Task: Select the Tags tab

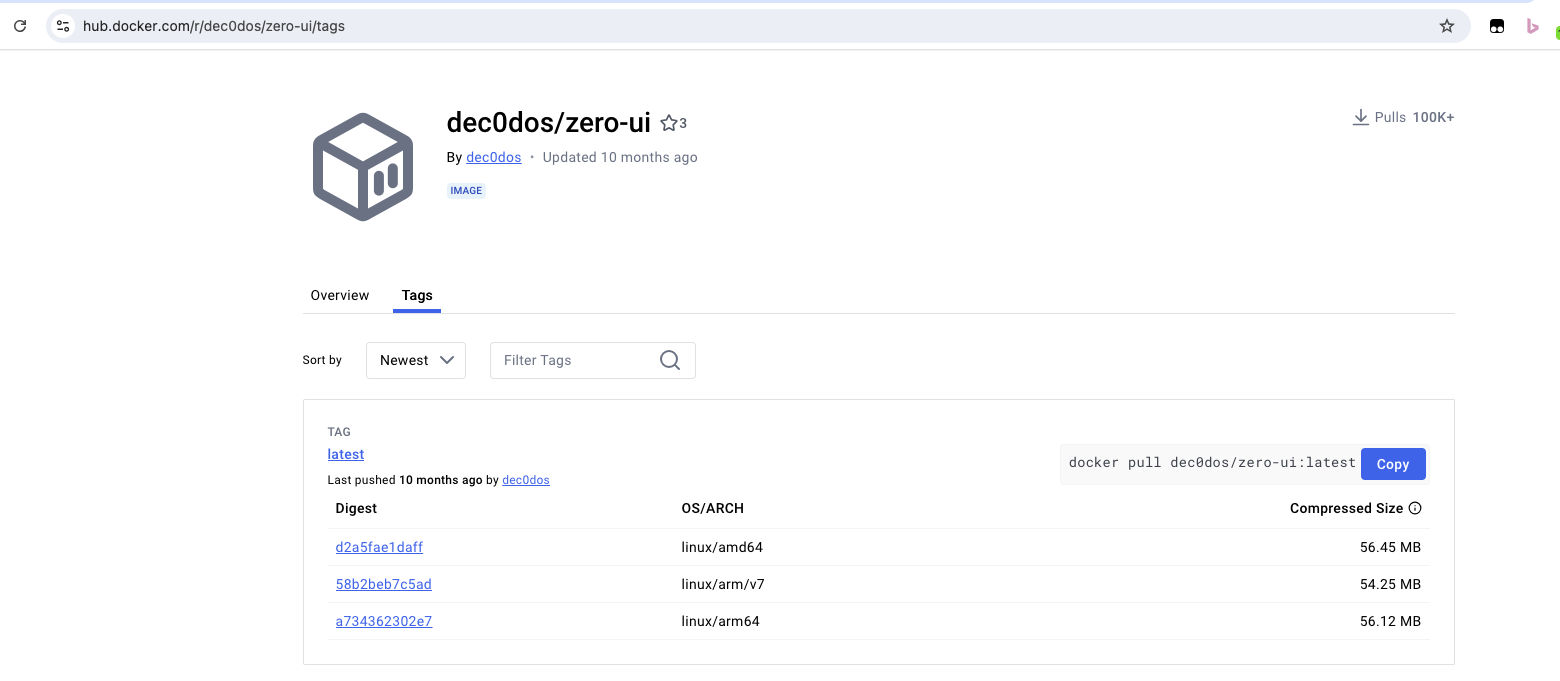Action: click(x=417, y=295)
